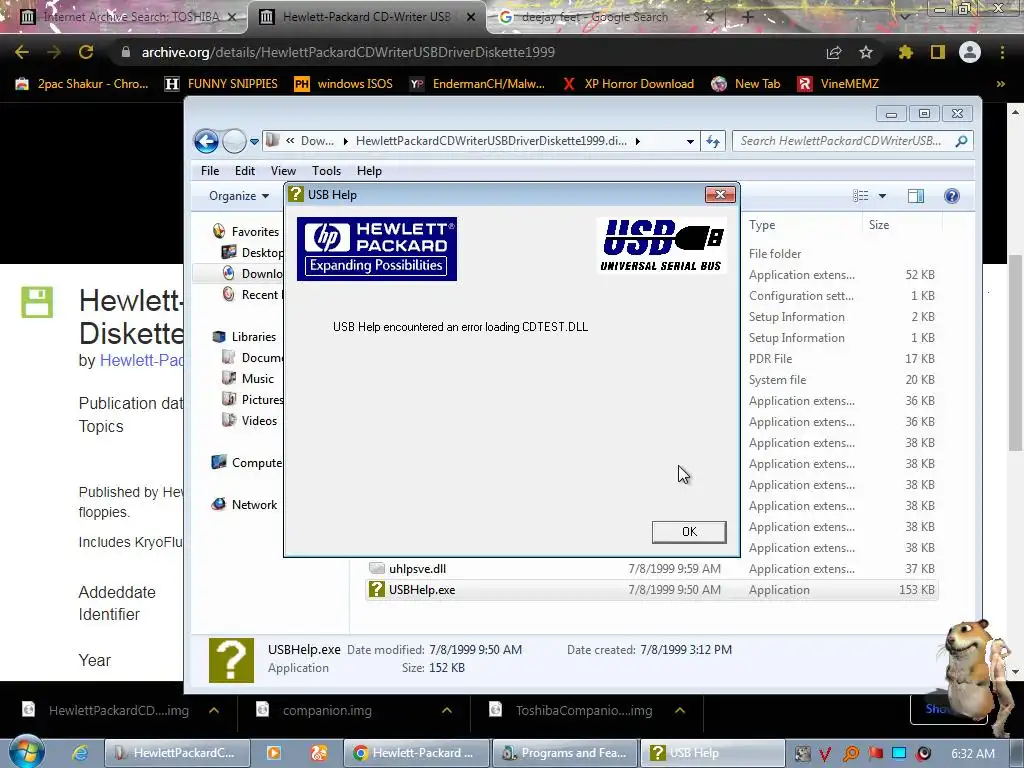
Task: Expand companion.img download options
Action: (447, 711)
